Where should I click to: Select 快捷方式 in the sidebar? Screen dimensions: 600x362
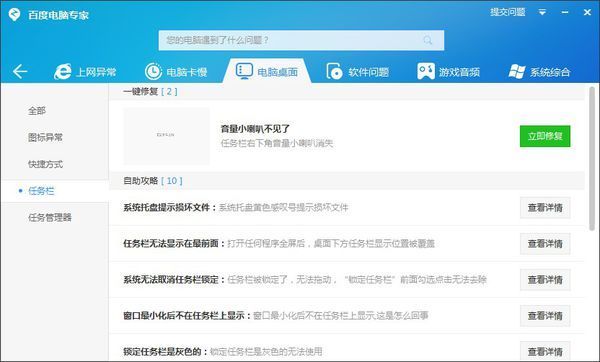tap(45, 164)
